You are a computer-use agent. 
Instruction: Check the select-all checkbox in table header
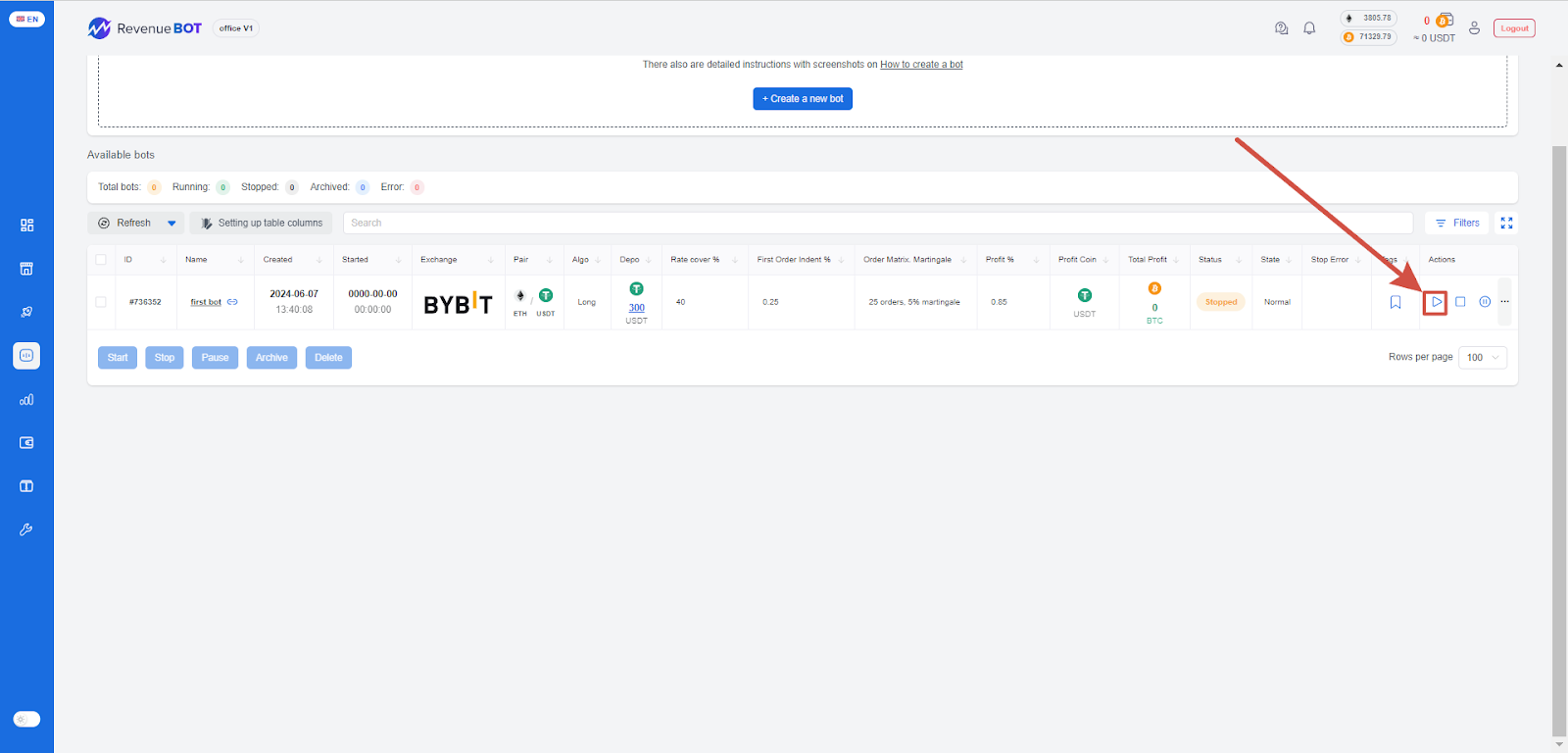point(101,260)
